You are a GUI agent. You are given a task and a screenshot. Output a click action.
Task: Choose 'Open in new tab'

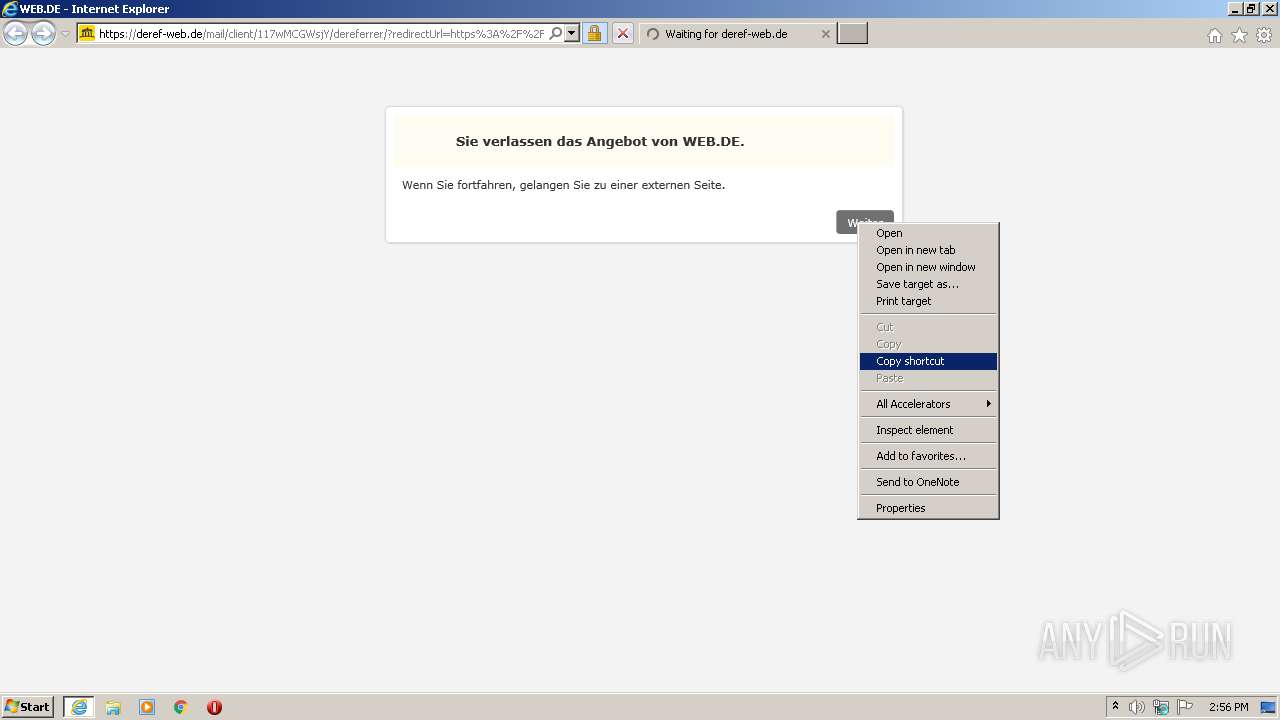tap(928, 250)
